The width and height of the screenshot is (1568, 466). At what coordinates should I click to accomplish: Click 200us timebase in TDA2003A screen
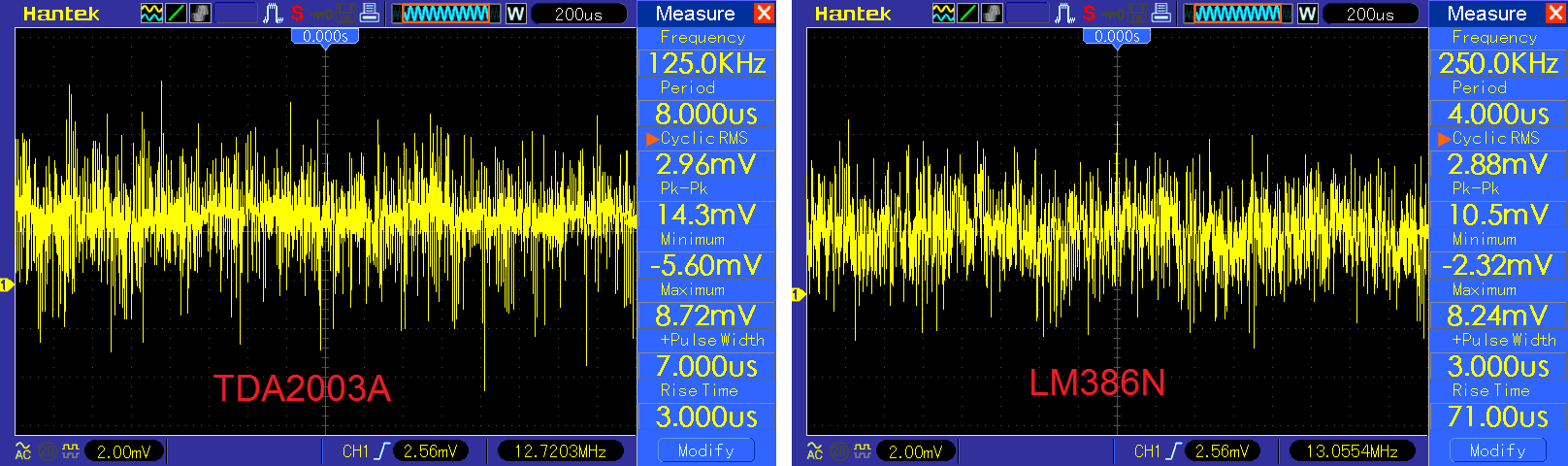pos(579,14)
